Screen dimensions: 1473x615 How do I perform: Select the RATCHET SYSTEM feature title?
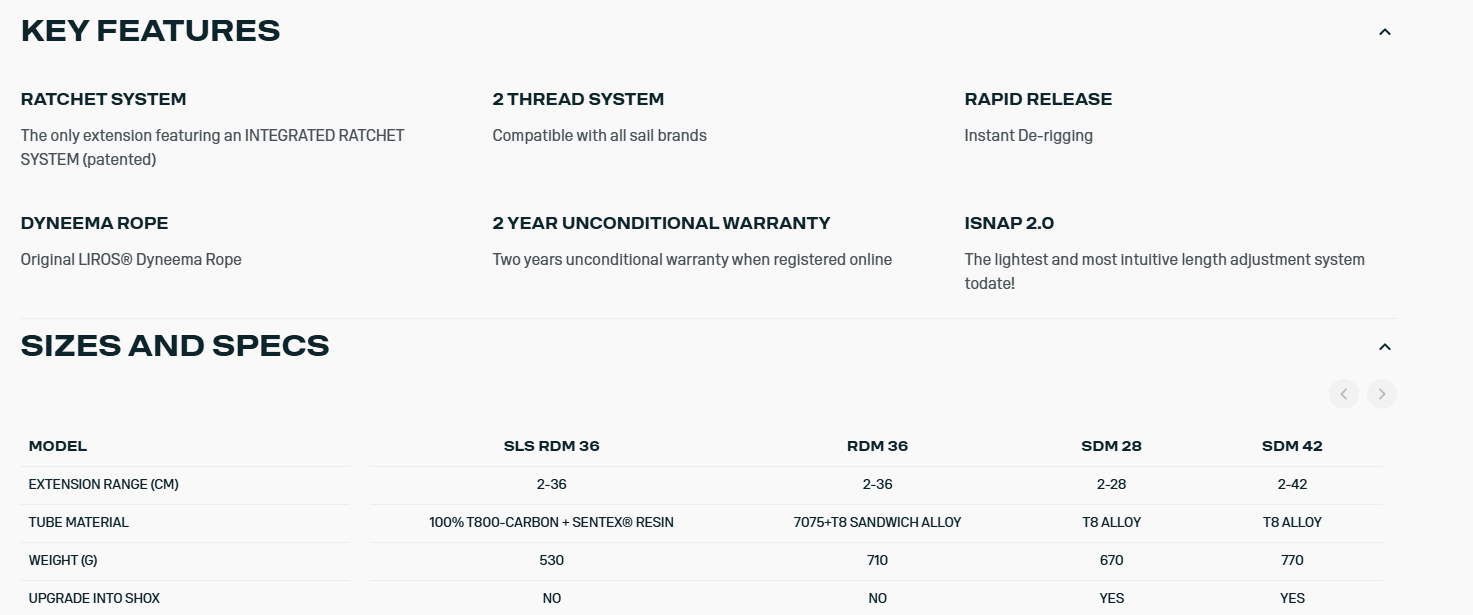(103, 99)
